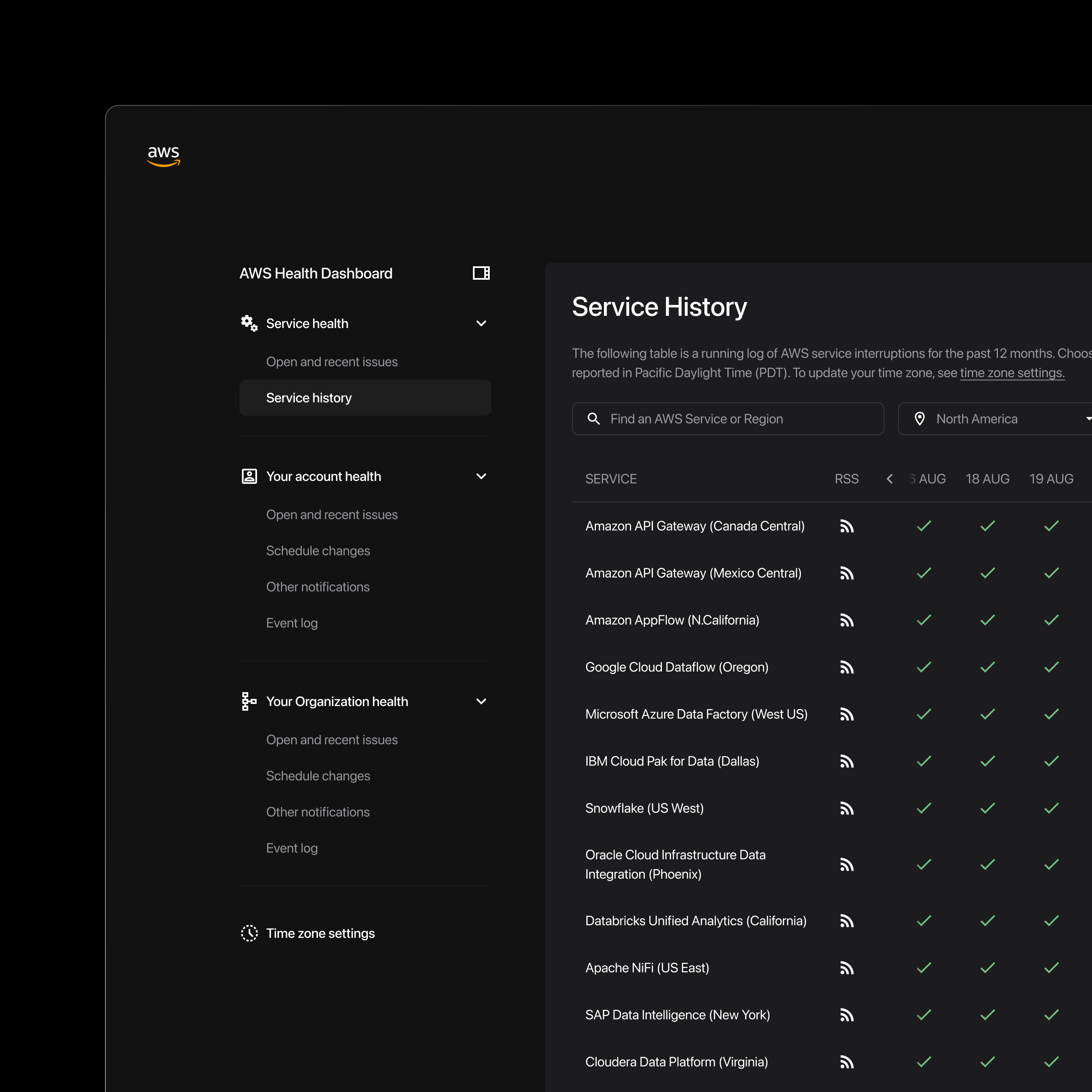Click the RSS icon for Google Cloud Dataflow (Oregon)
This screenshot has width=1092, height=1092.
846,667
